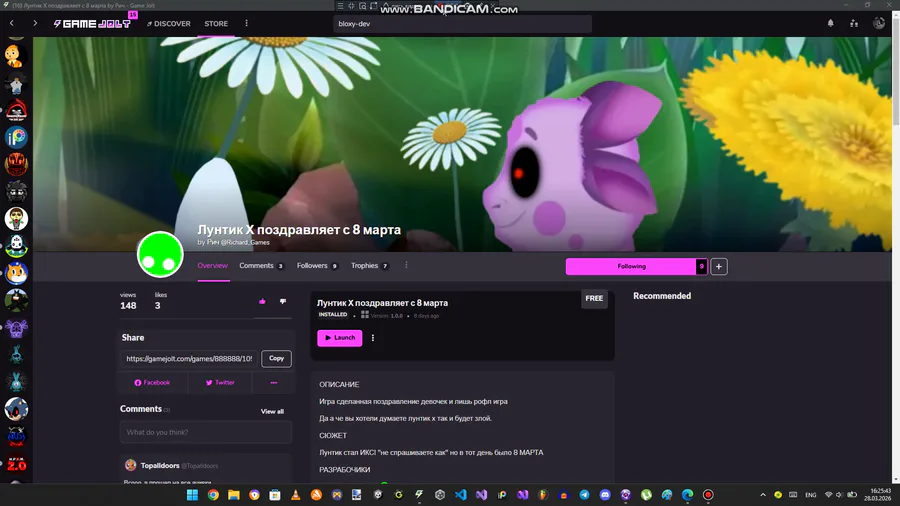
Task: Open the game page more options dots
Action: coord(406,265)
